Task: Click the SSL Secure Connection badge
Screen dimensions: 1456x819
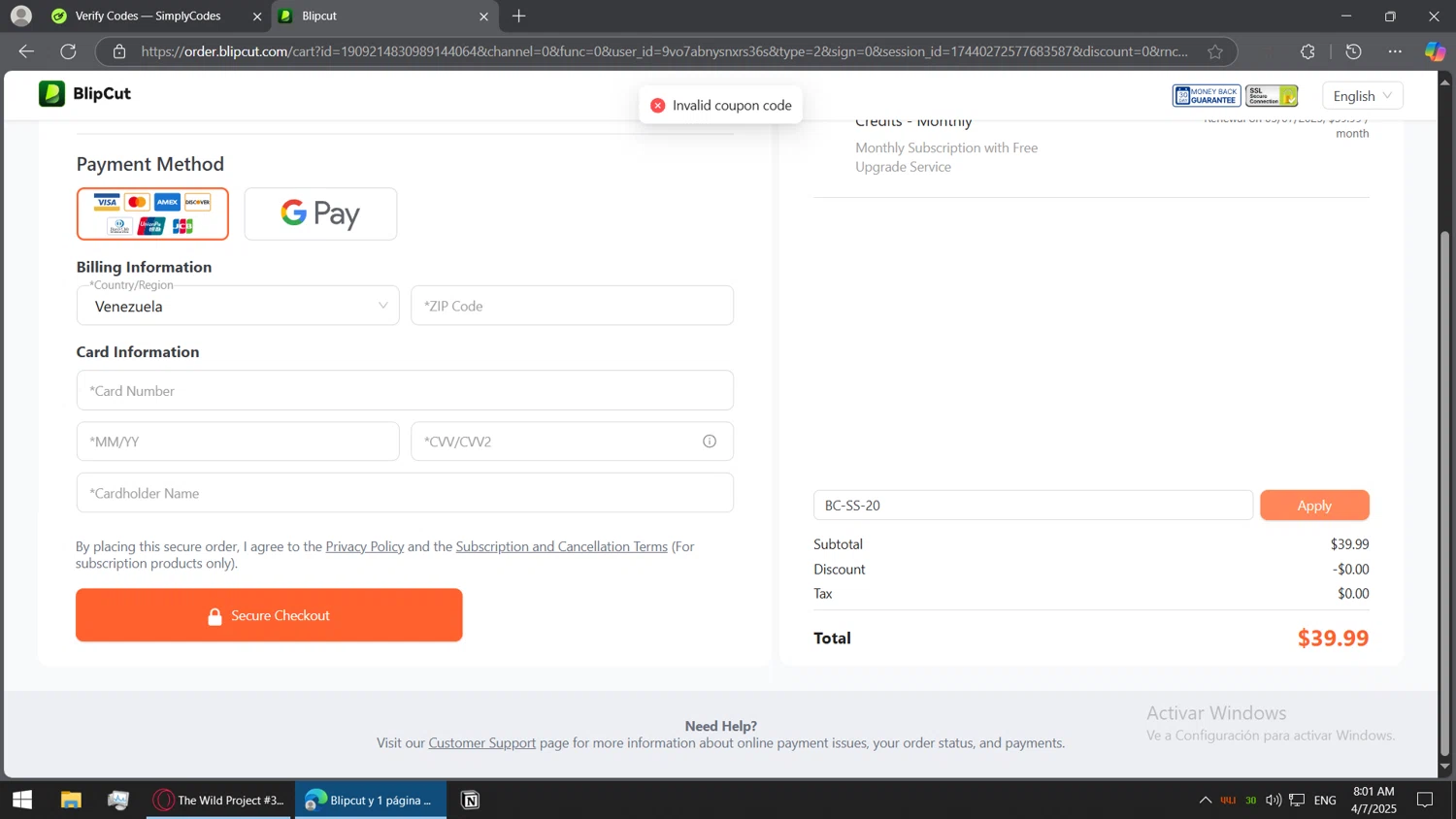Action: point(1272,95)
